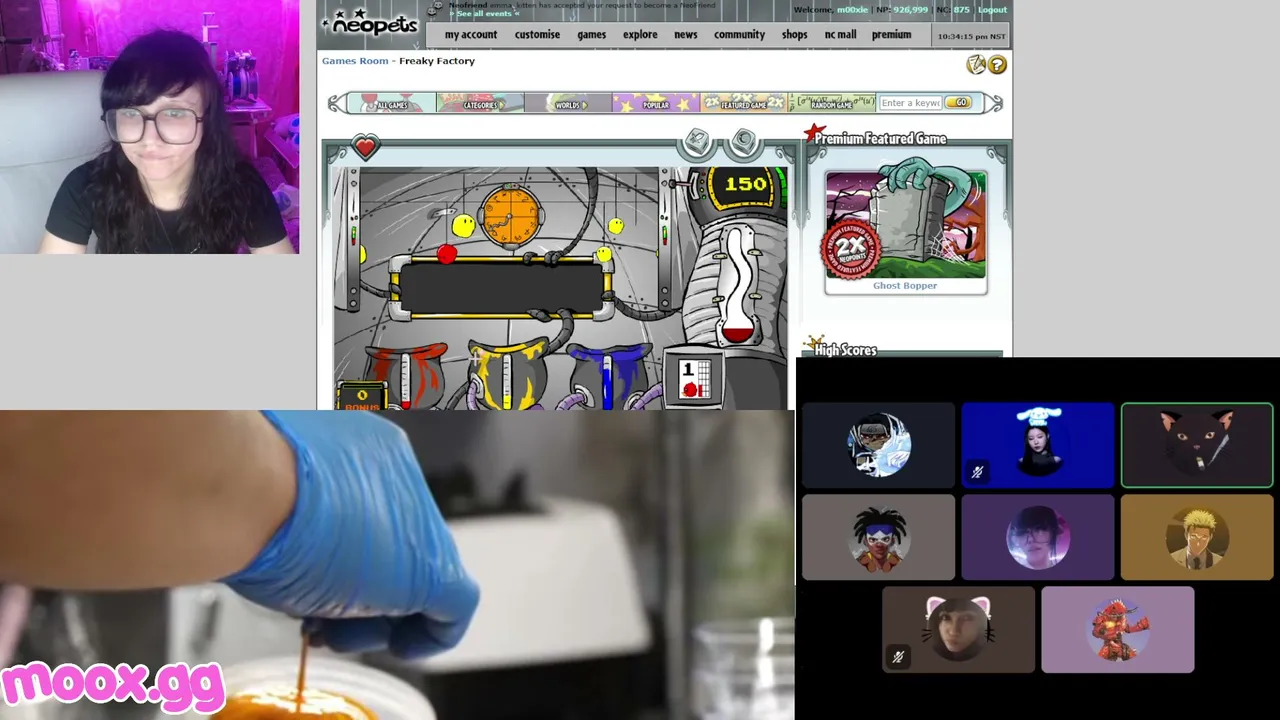
Task: Open the premium menu
Action: pos(891,34)
